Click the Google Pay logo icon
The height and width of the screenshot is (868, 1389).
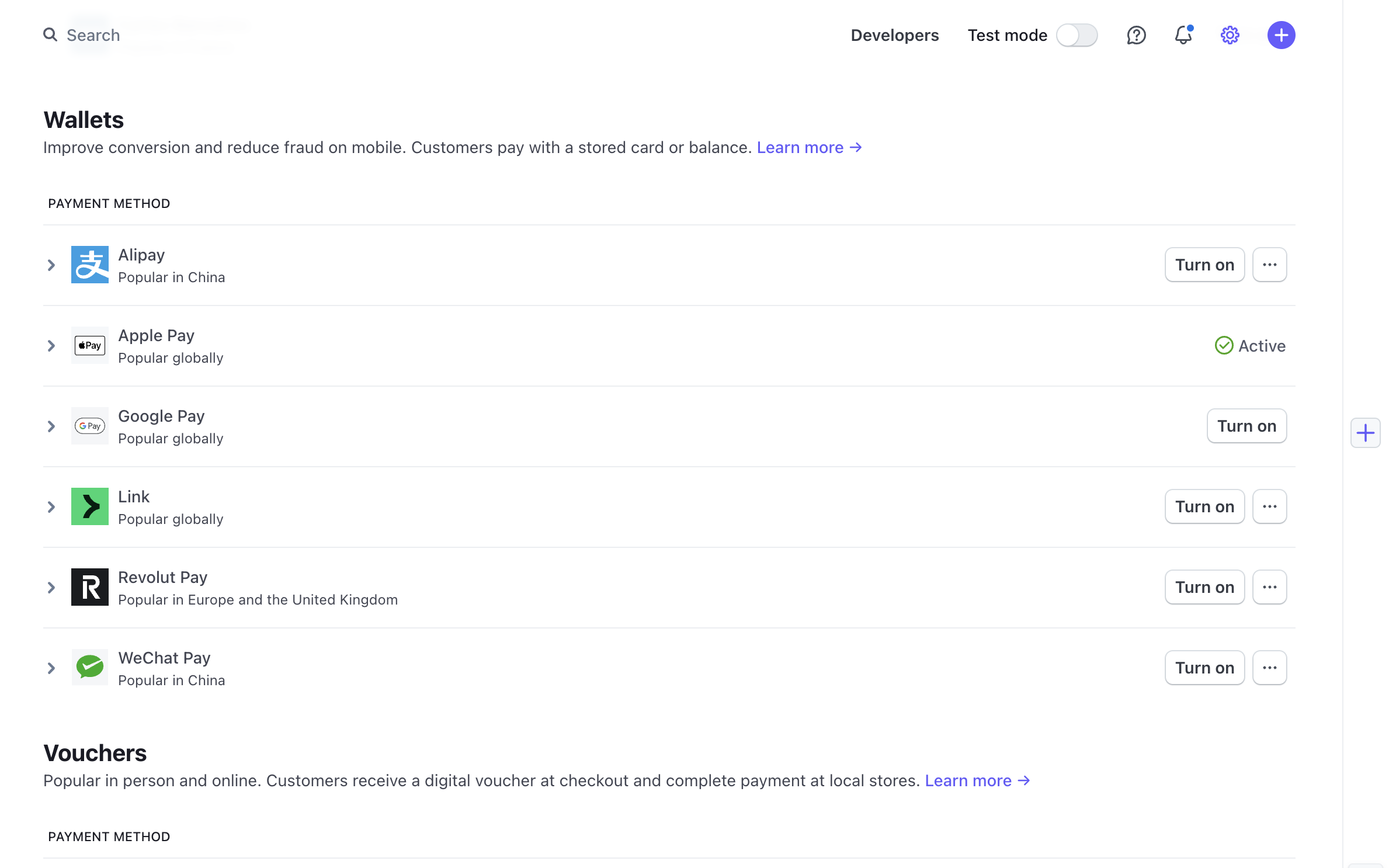click(x=89, y=426)
